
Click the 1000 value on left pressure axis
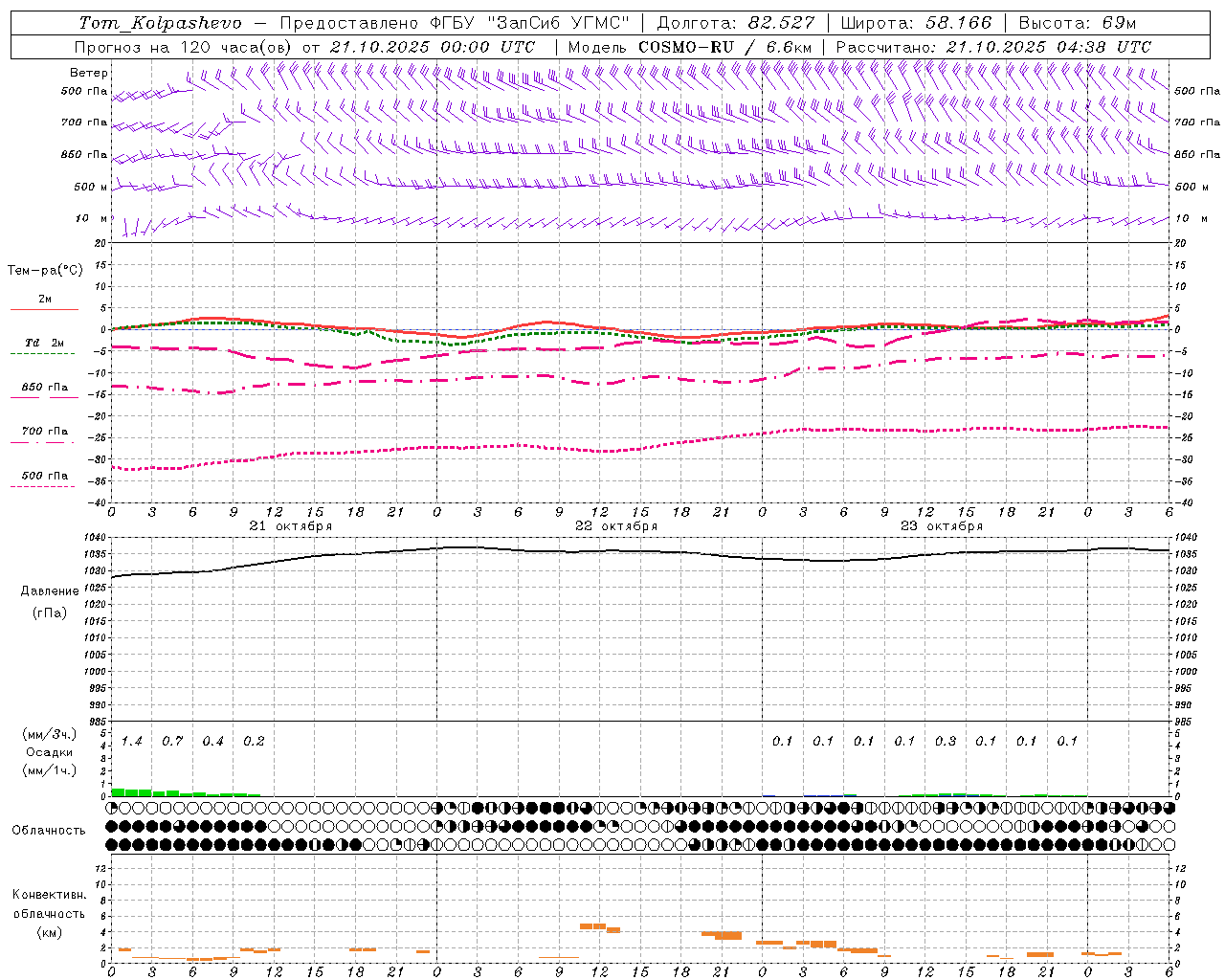[94, 672]
